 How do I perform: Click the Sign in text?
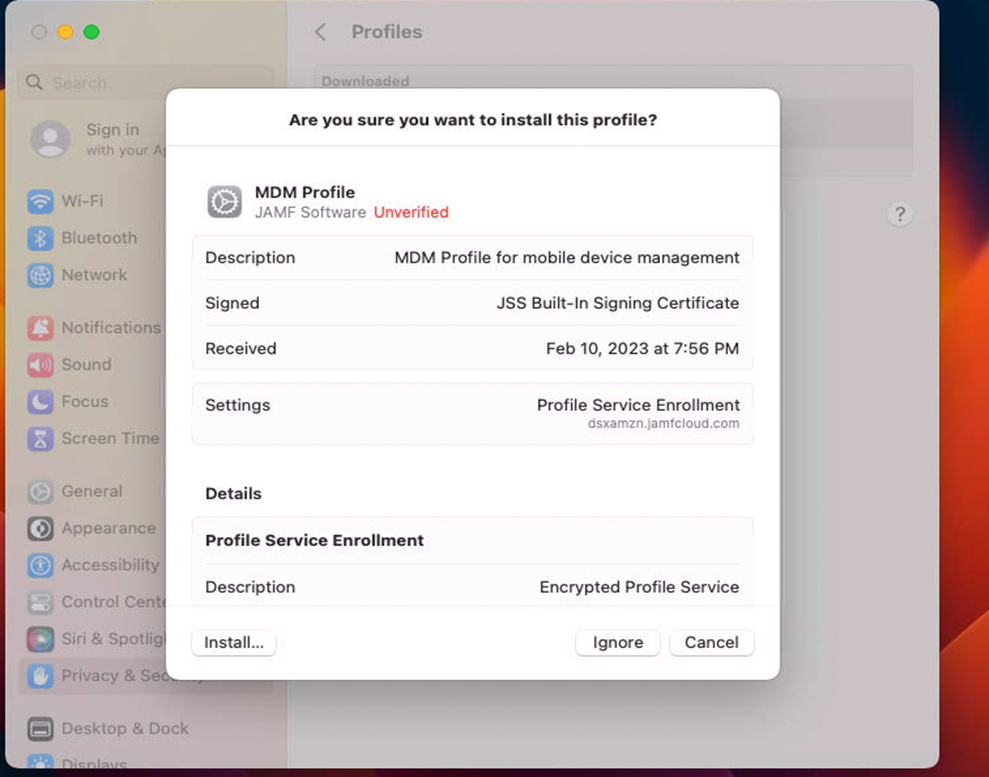(112, 130)
